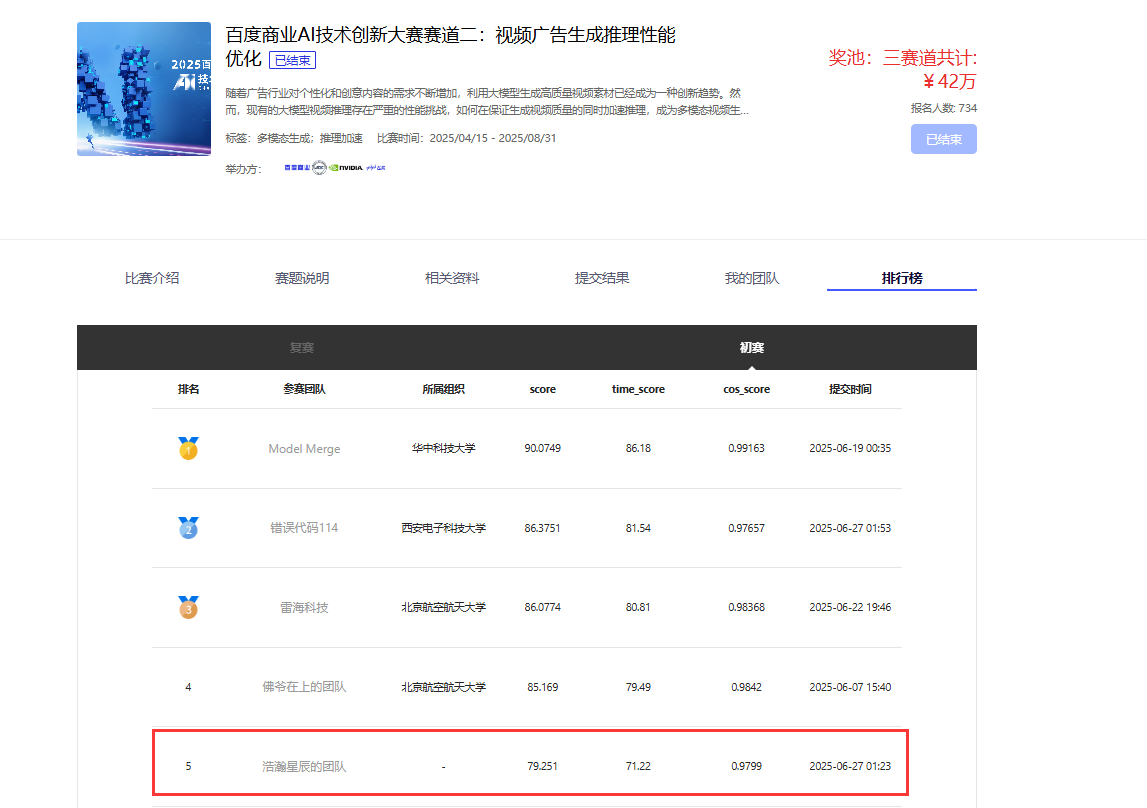This screenshot has height=808, width=1147.
Task: Select team name 浩瀚星辰的团队
Action: tap(304, 766)
